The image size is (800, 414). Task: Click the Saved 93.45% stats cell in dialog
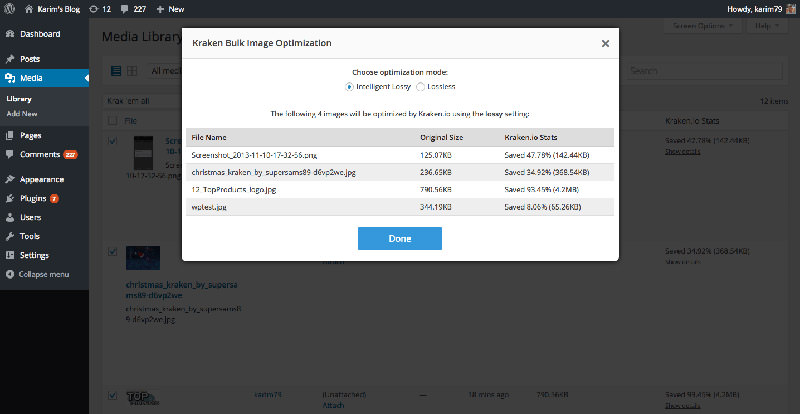tap(541, 189)
